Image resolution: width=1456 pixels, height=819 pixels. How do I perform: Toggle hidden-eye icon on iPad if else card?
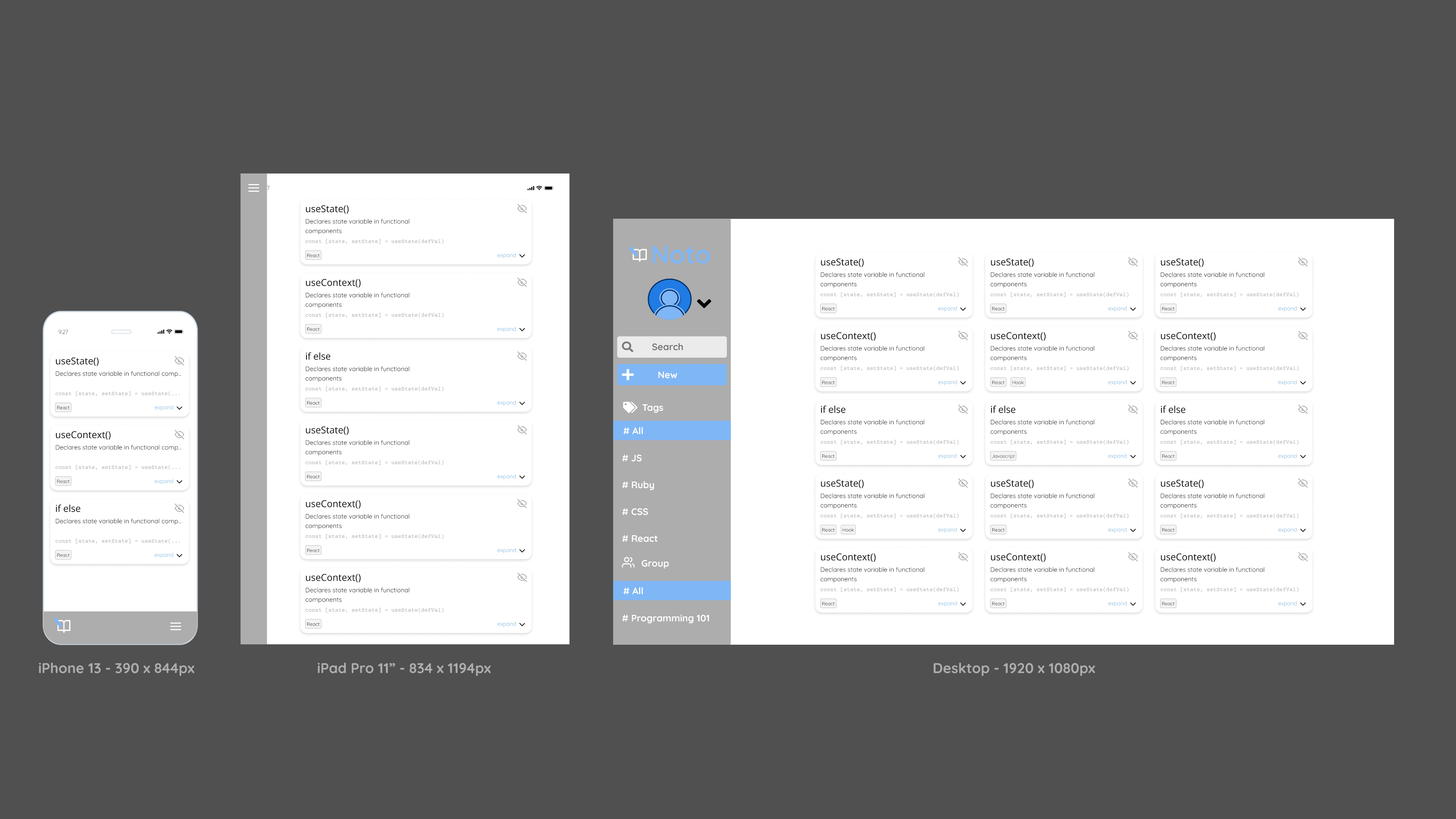522,357
